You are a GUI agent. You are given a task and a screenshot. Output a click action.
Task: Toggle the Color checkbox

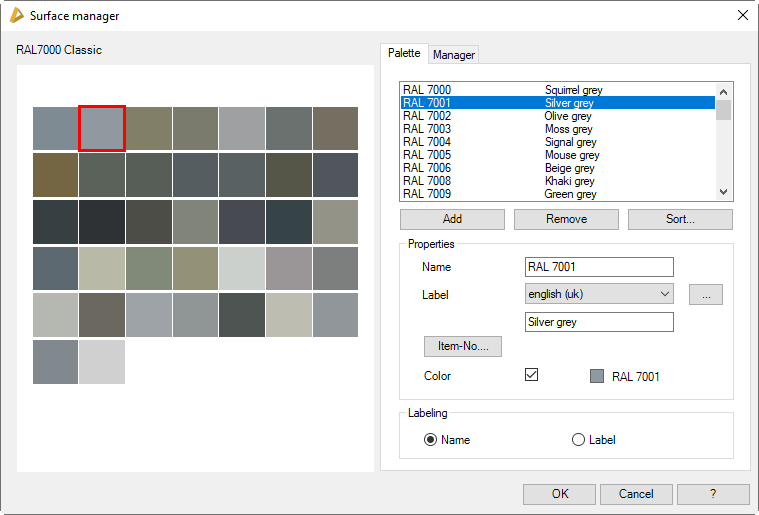pyautogui.click(x=532, y=375)
